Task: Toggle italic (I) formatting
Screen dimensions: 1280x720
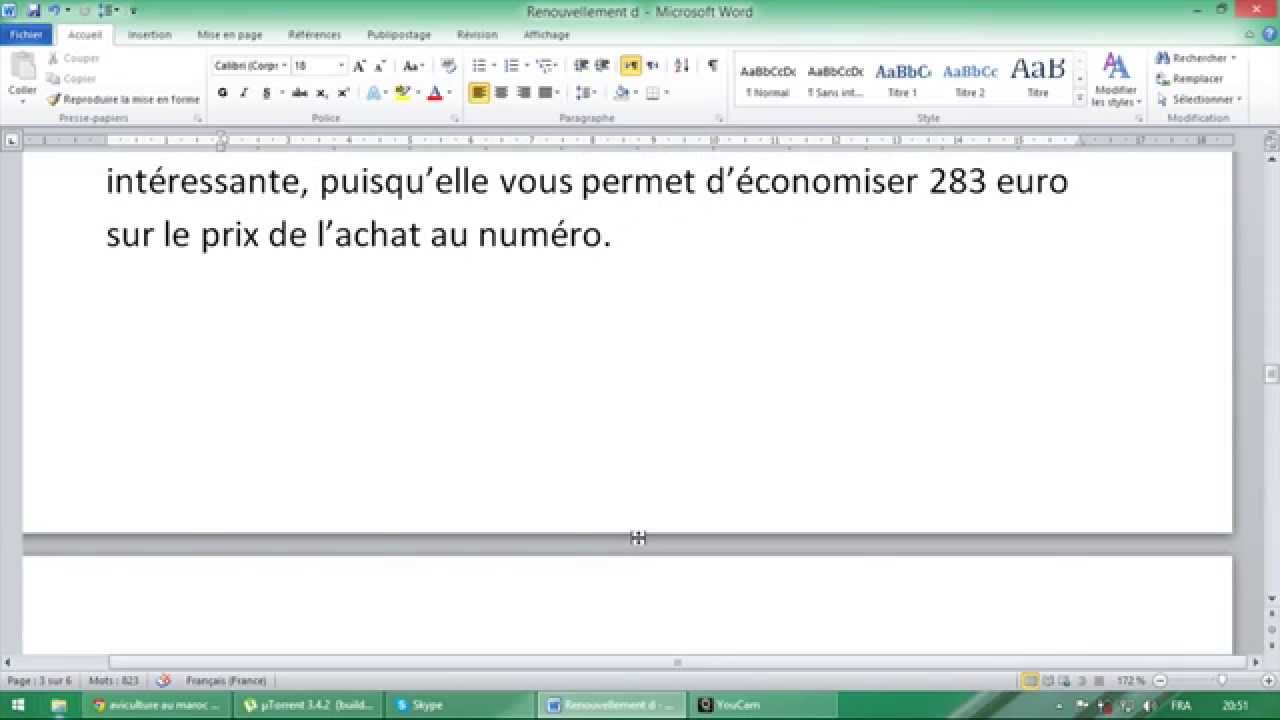Action: coord(243,93)
